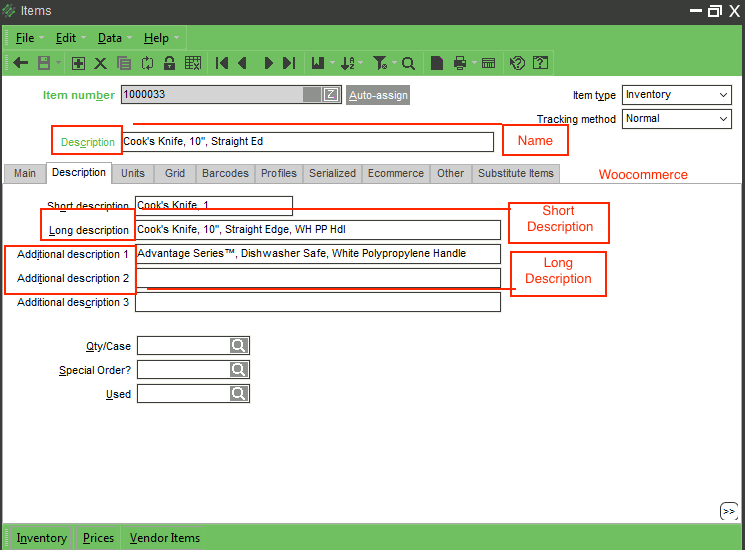Refresh the record with circular arrows icon
Viewport: 745px width, 550px height.
pyautogui.click(x=147, y=63)
